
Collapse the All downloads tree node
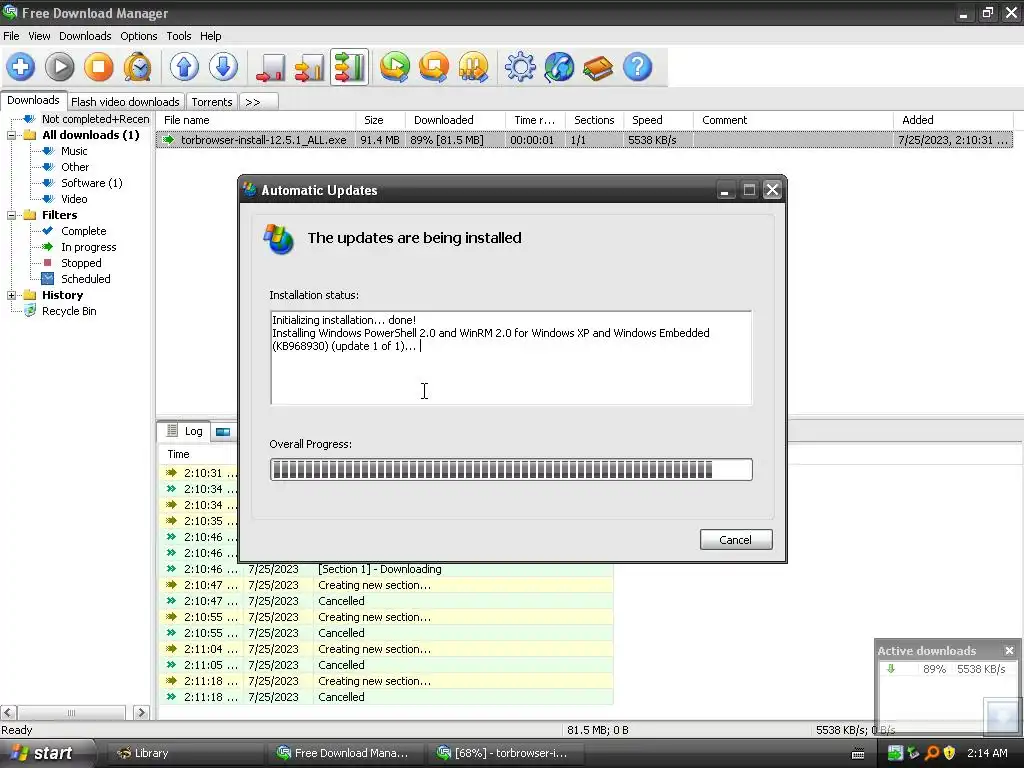point(11,135)
